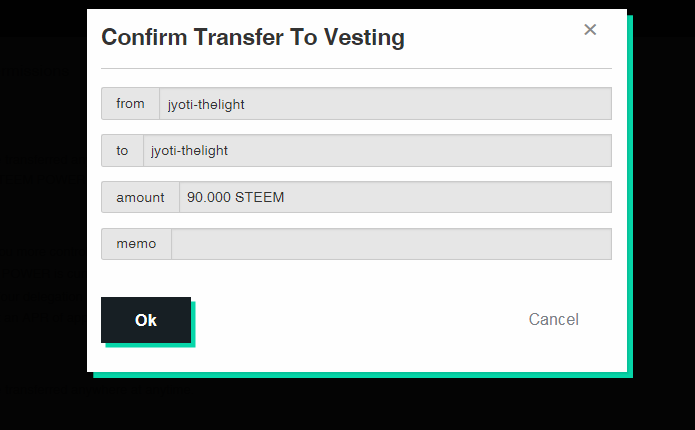Click the 'amount' label tag

tap(141, 197)
